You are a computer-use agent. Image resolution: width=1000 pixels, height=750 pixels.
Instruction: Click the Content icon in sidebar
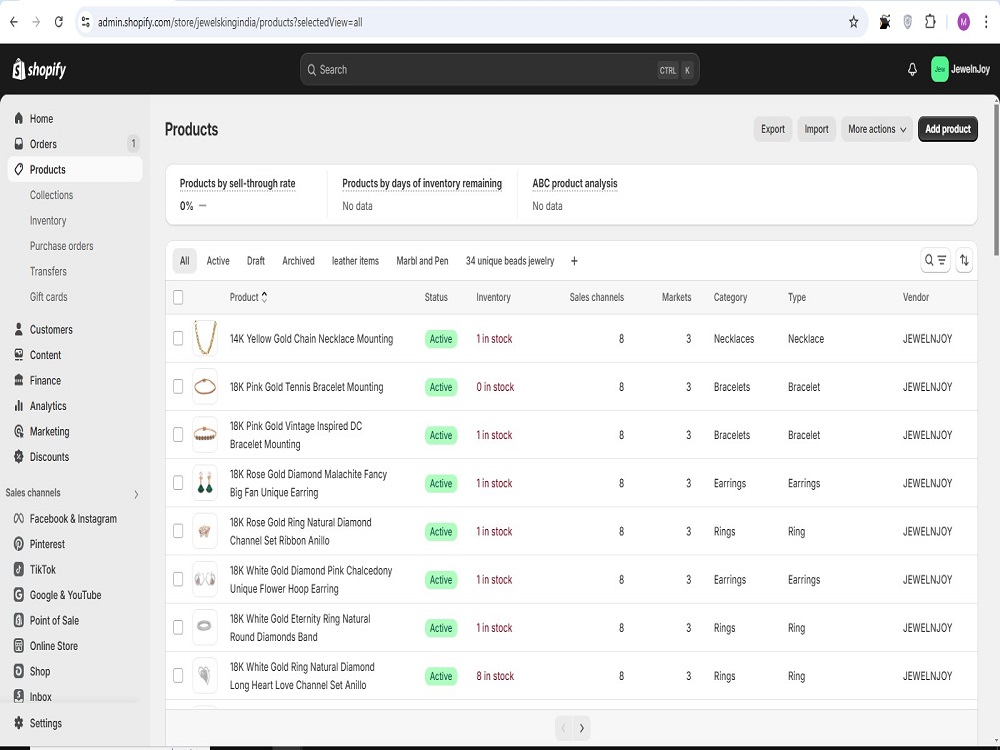pos(18,355)
